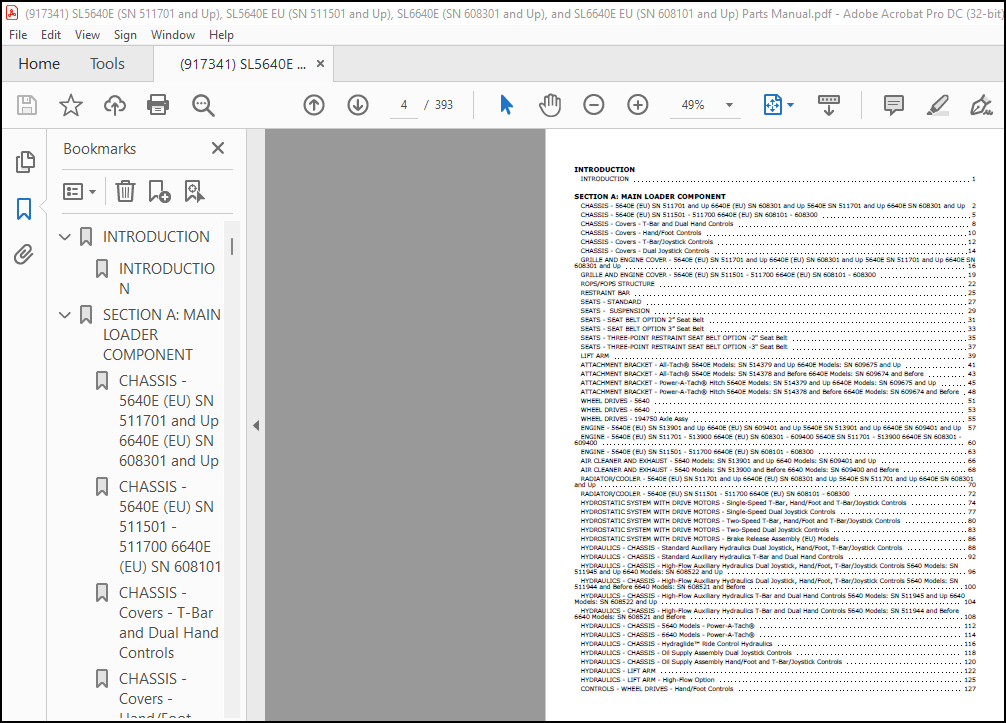Click SEATS - SUSPENSION contents entry
Image resolution: width=1006 pixels, height=723 pixels.
(x=778, y=310)
